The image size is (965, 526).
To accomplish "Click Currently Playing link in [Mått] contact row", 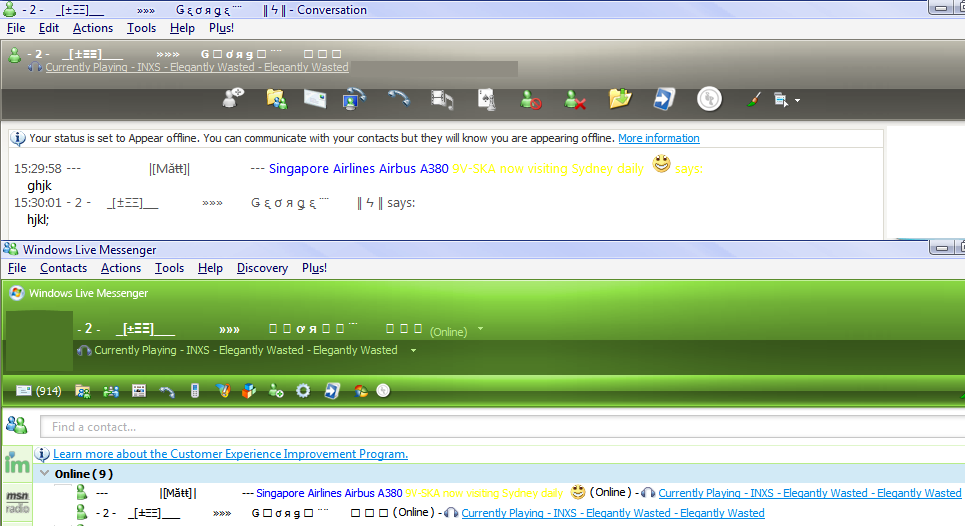I will coord(809,493).
